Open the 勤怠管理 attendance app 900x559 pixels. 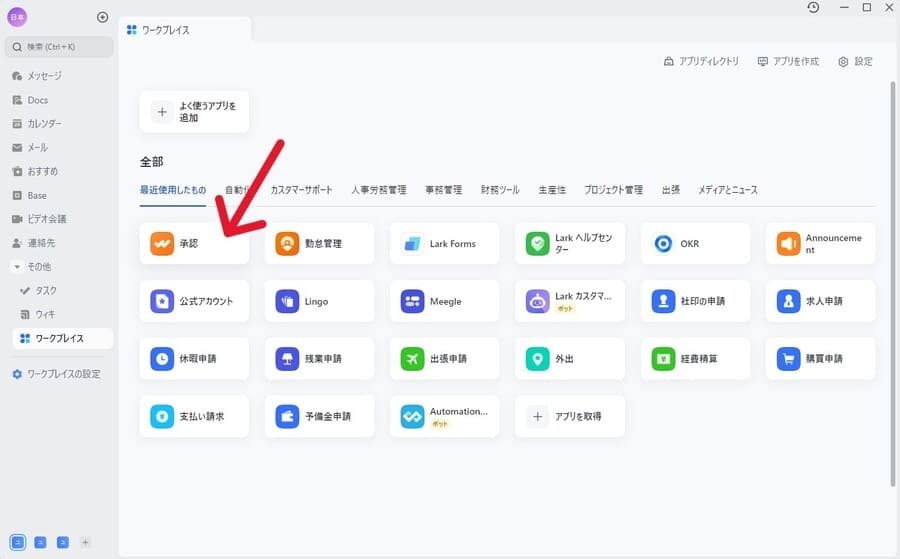[319, 243]
